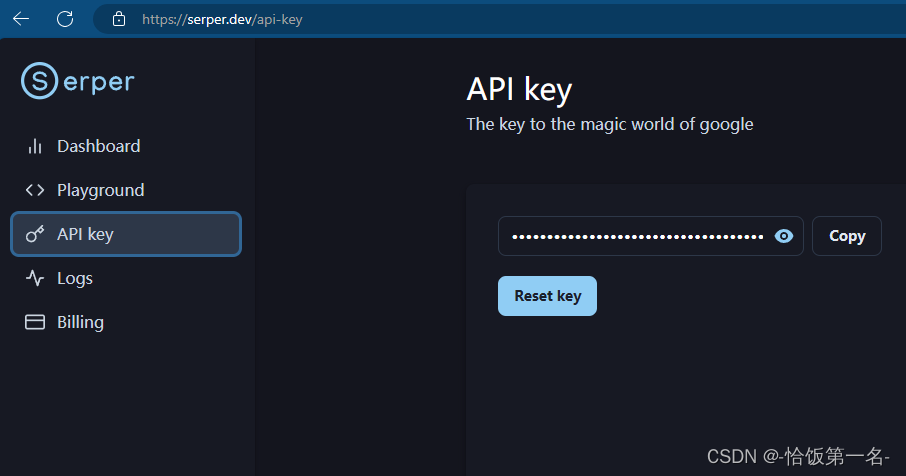Click the browser back arrow
906x476 pixels.
21,19
